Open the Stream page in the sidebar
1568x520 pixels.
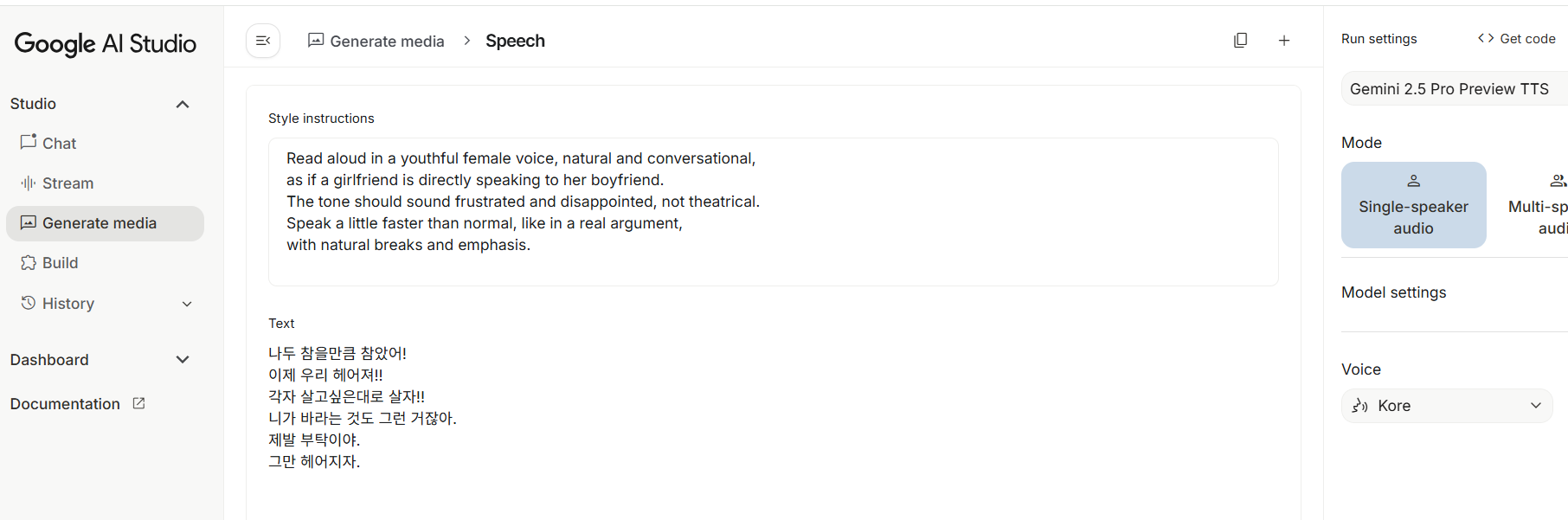tap(67, 183)
